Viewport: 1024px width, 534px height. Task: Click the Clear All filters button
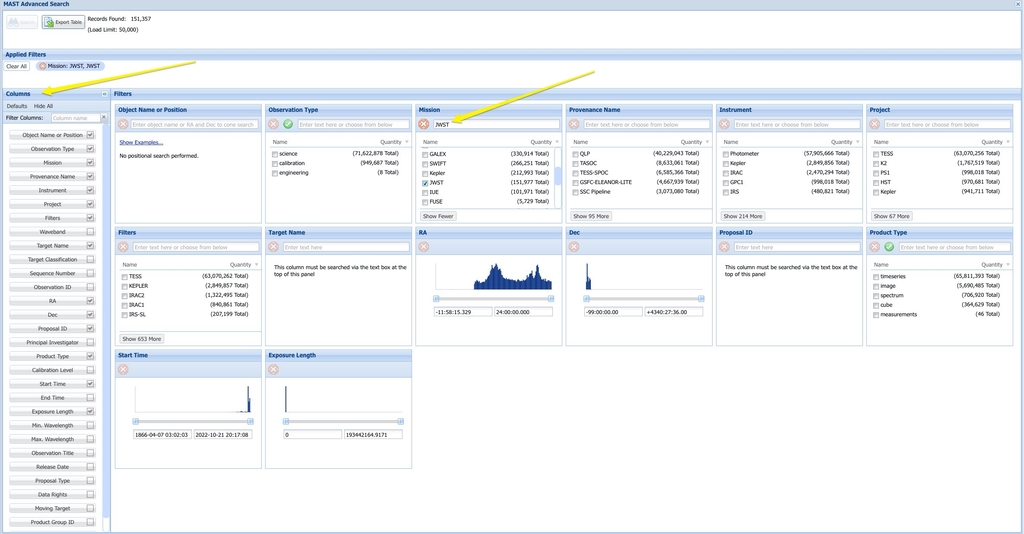[x=17, y=67]
